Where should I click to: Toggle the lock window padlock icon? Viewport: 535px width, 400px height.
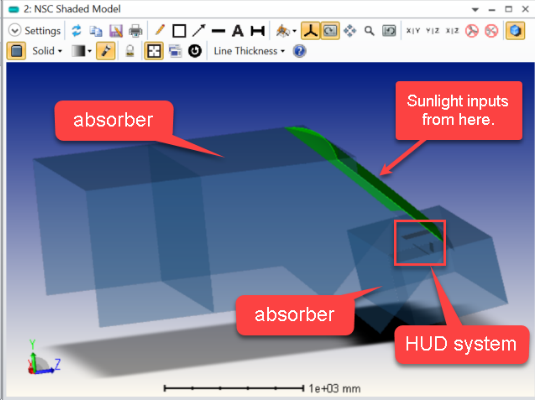tap(130, 51)
